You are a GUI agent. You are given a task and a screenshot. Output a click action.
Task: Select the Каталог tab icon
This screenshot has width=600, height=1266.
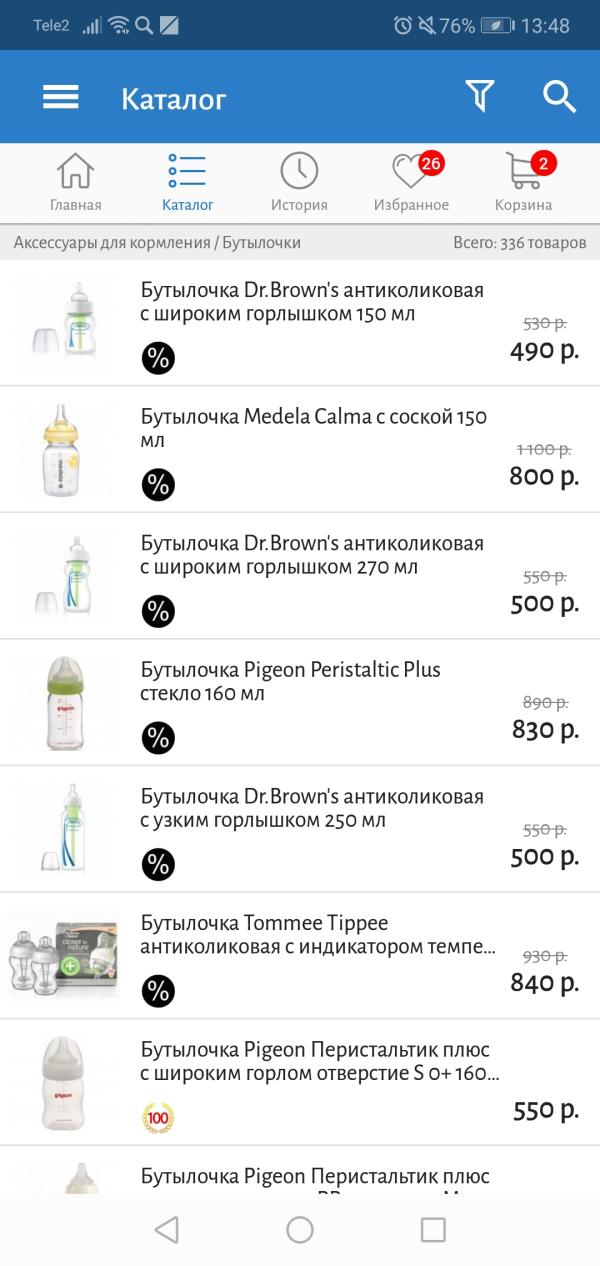[x=187, y=172]
